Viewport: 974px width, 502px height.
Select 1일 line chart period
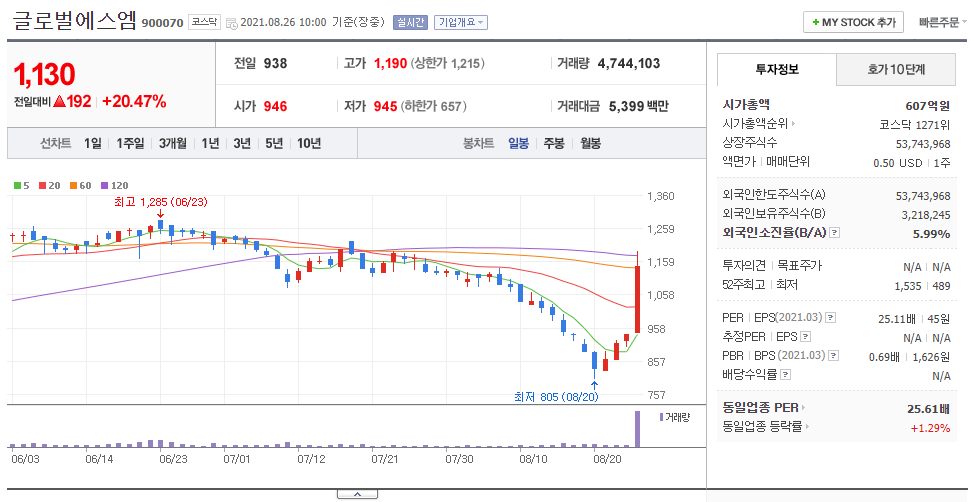tap(93, 144)
